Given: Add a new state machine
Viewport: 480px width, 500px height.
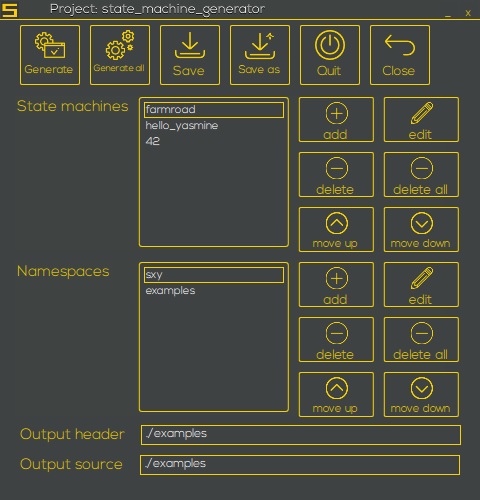Looking at the screenshot, I should coord(336,120).
